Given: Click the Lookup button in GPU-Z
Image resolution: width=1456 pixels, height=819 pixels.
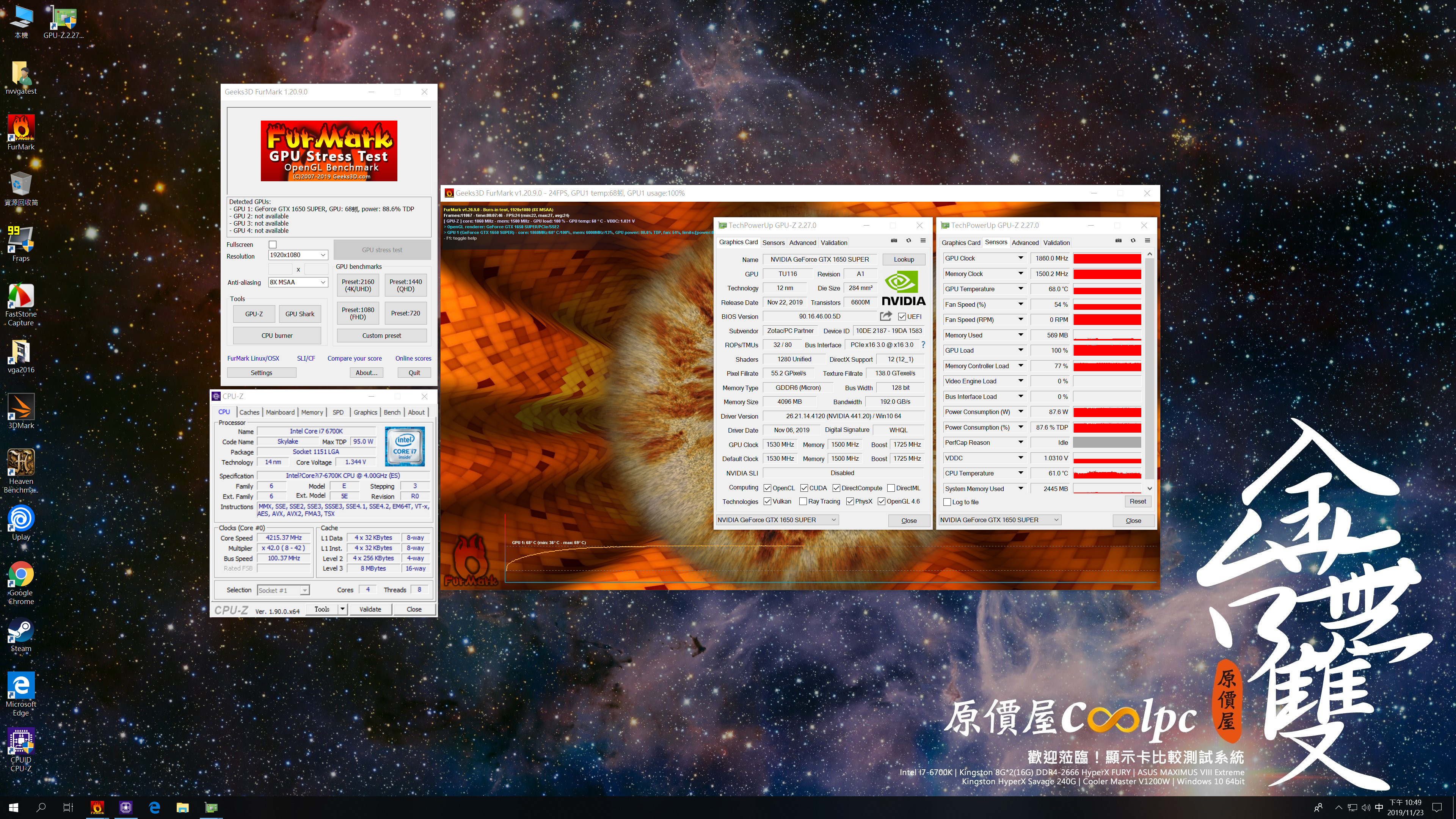Looking at the screenshot, I should (x=904, y=259).
